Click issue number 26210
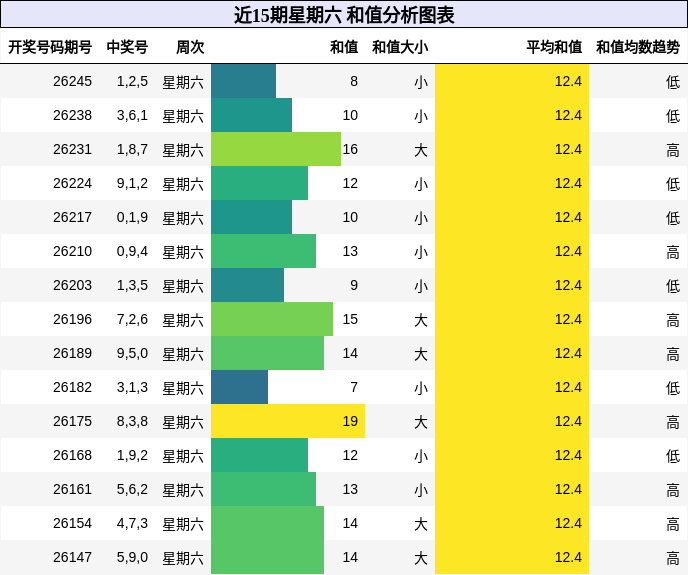The image size is (688, 575). [x=72, y=251]
